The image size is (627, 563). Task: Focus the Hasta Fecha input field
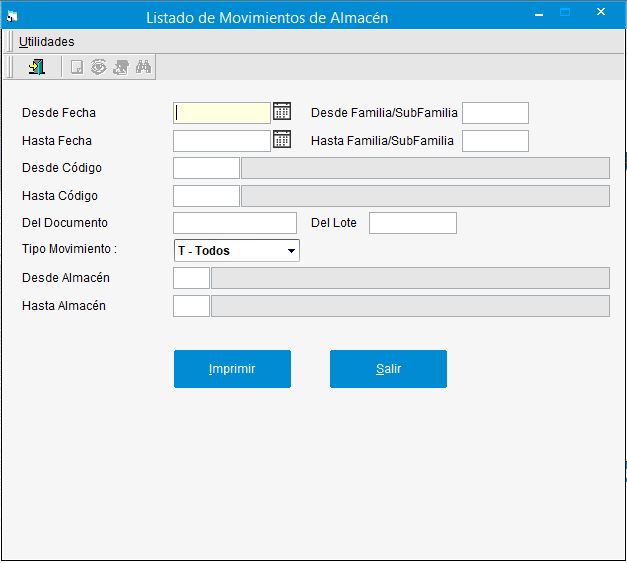222,141
